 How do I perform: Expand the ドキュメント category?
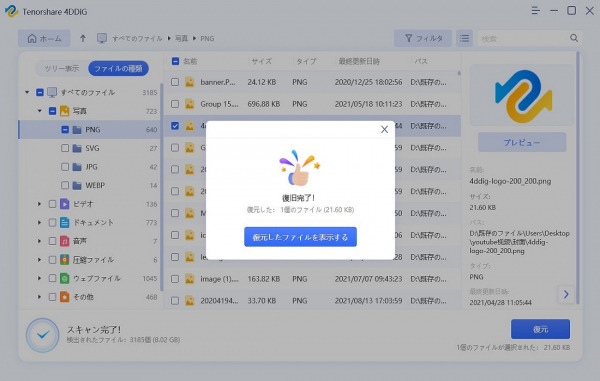click(39, 222)
